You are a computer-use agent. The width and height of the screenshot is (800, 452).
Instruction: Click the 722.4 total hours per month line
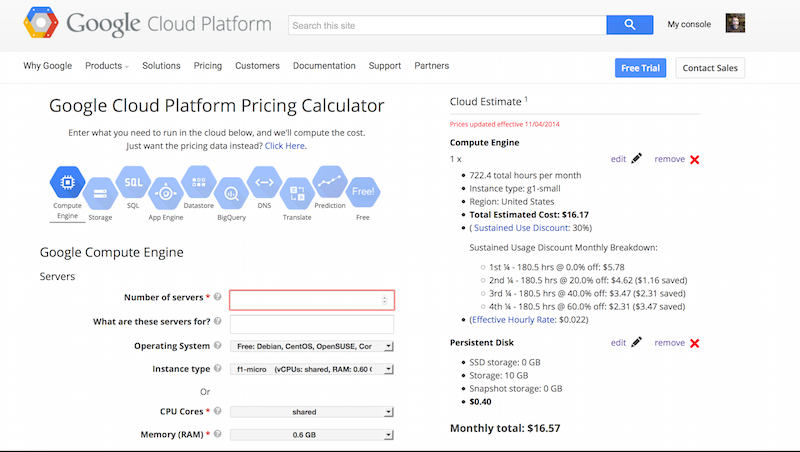click(525, 175)
